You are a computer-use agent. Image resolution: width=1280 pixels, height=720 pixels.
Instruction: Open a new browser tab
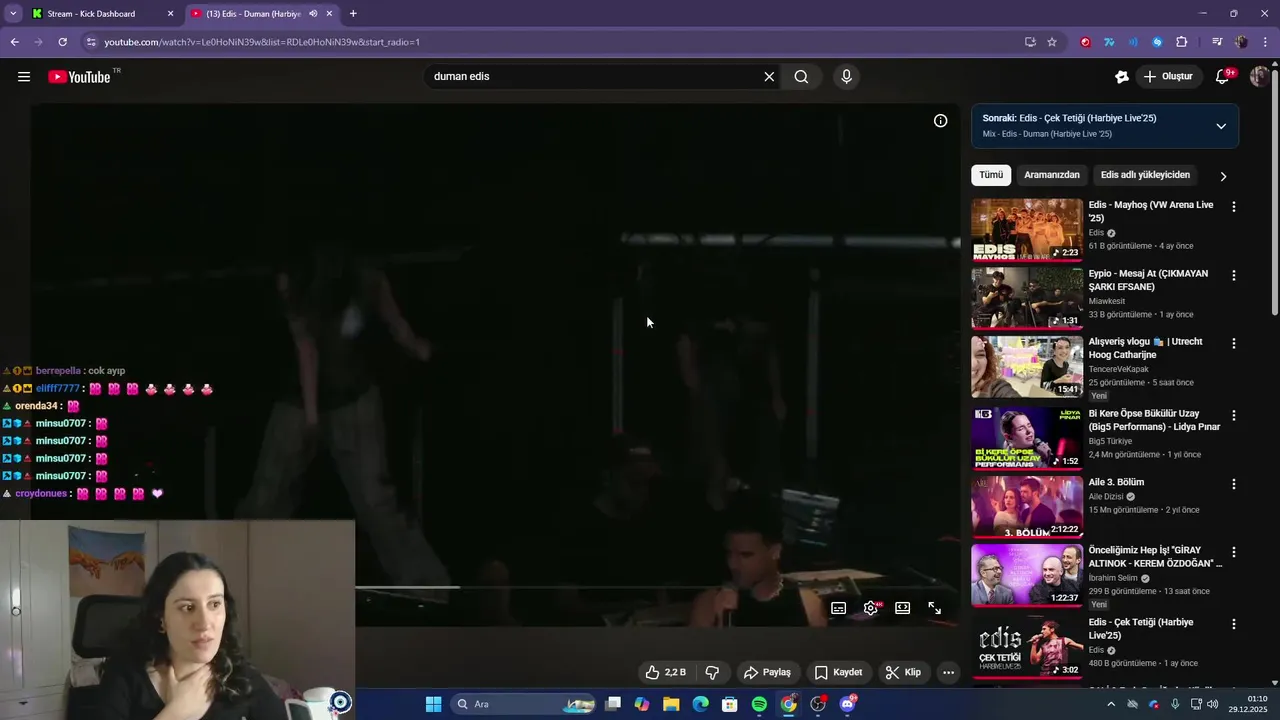[x=353, y=14]
